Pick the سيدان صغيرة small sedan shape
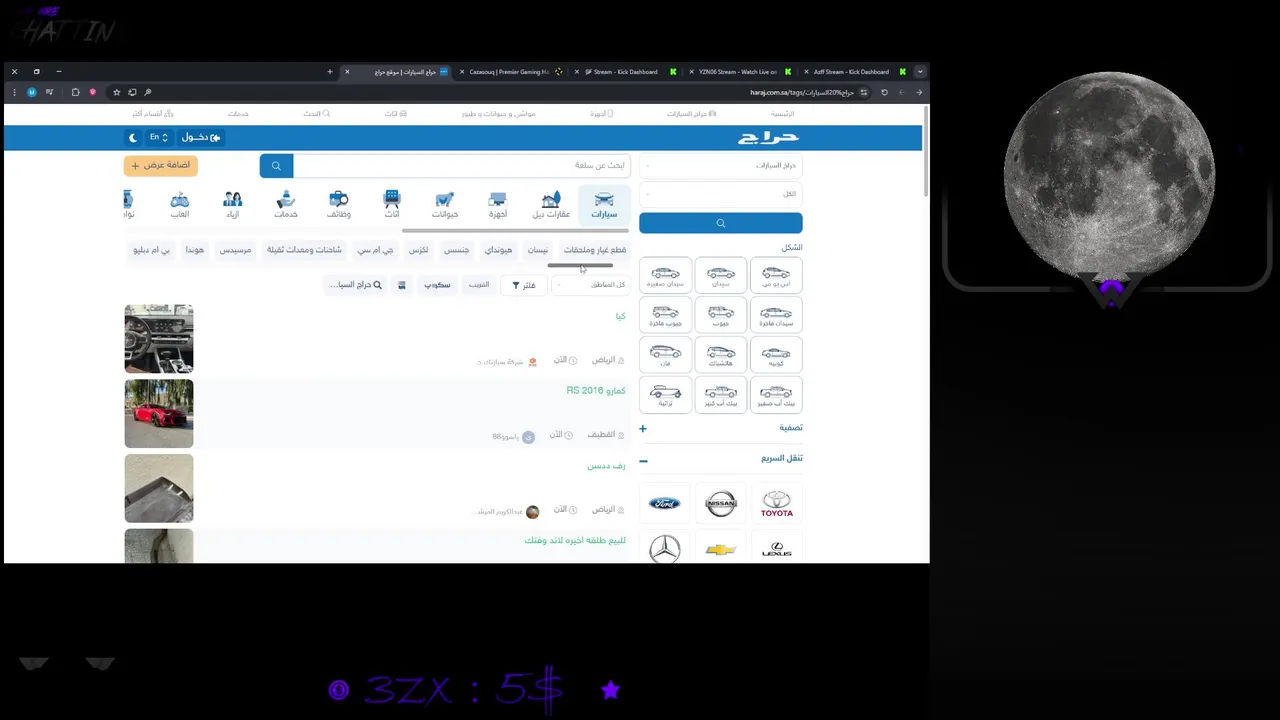 click(x=665, y=275)
